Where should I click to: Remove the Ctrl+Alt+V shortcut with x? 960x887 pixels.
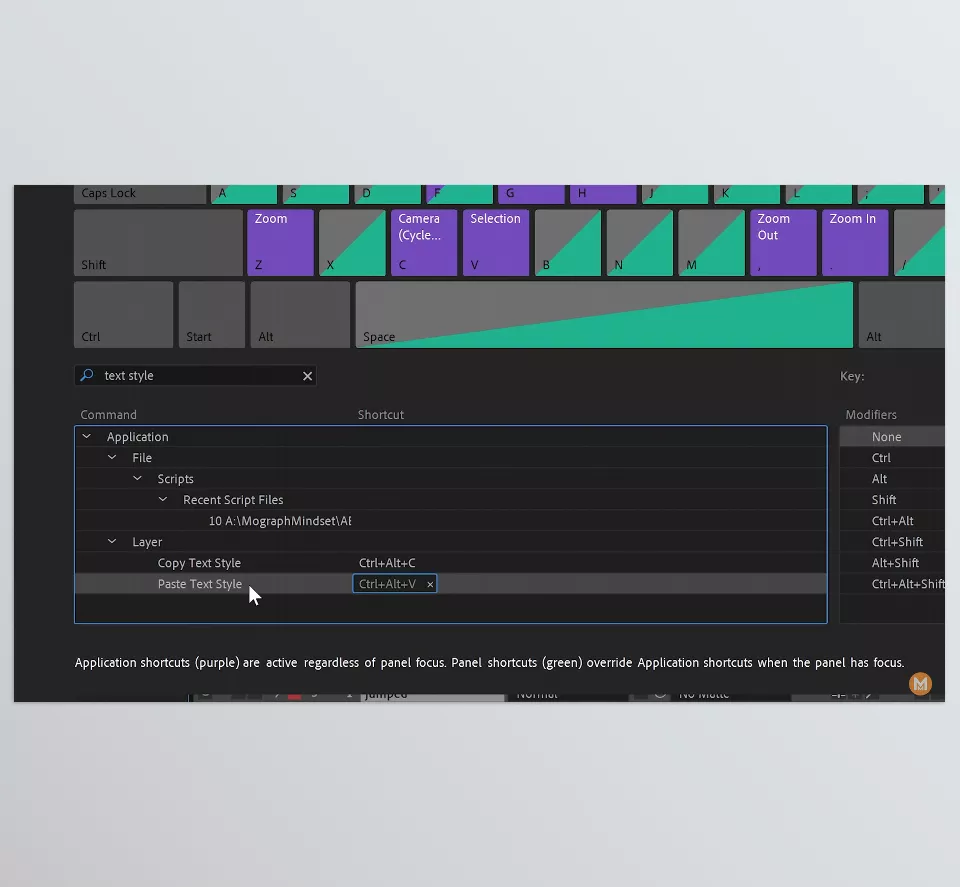[430, 585]
